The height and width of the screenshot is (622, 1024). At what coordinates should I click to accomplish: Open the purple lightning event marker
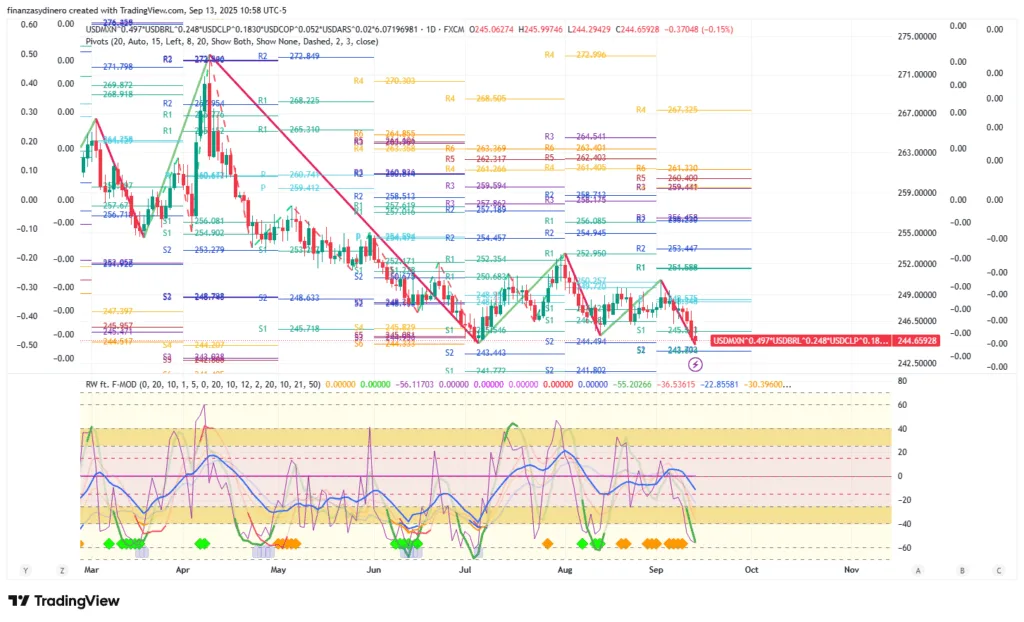click(x=696, y=365)
